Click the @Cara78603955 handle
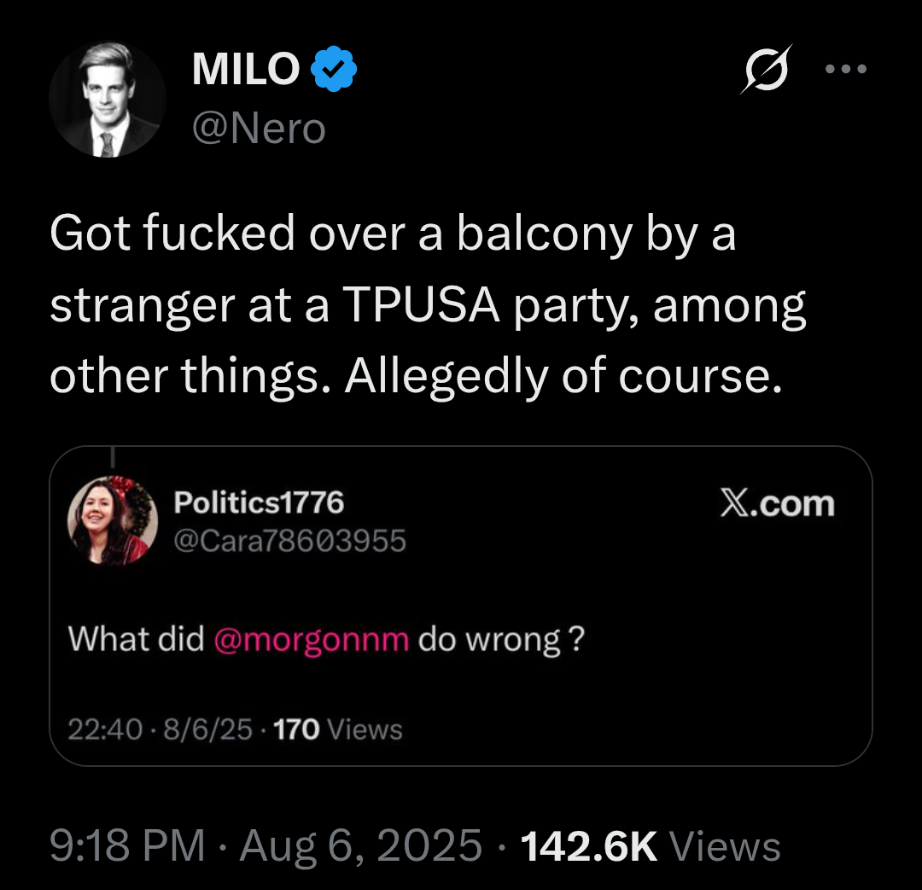The width and height of the screenshot is (922, 890). tap(290, 541)
